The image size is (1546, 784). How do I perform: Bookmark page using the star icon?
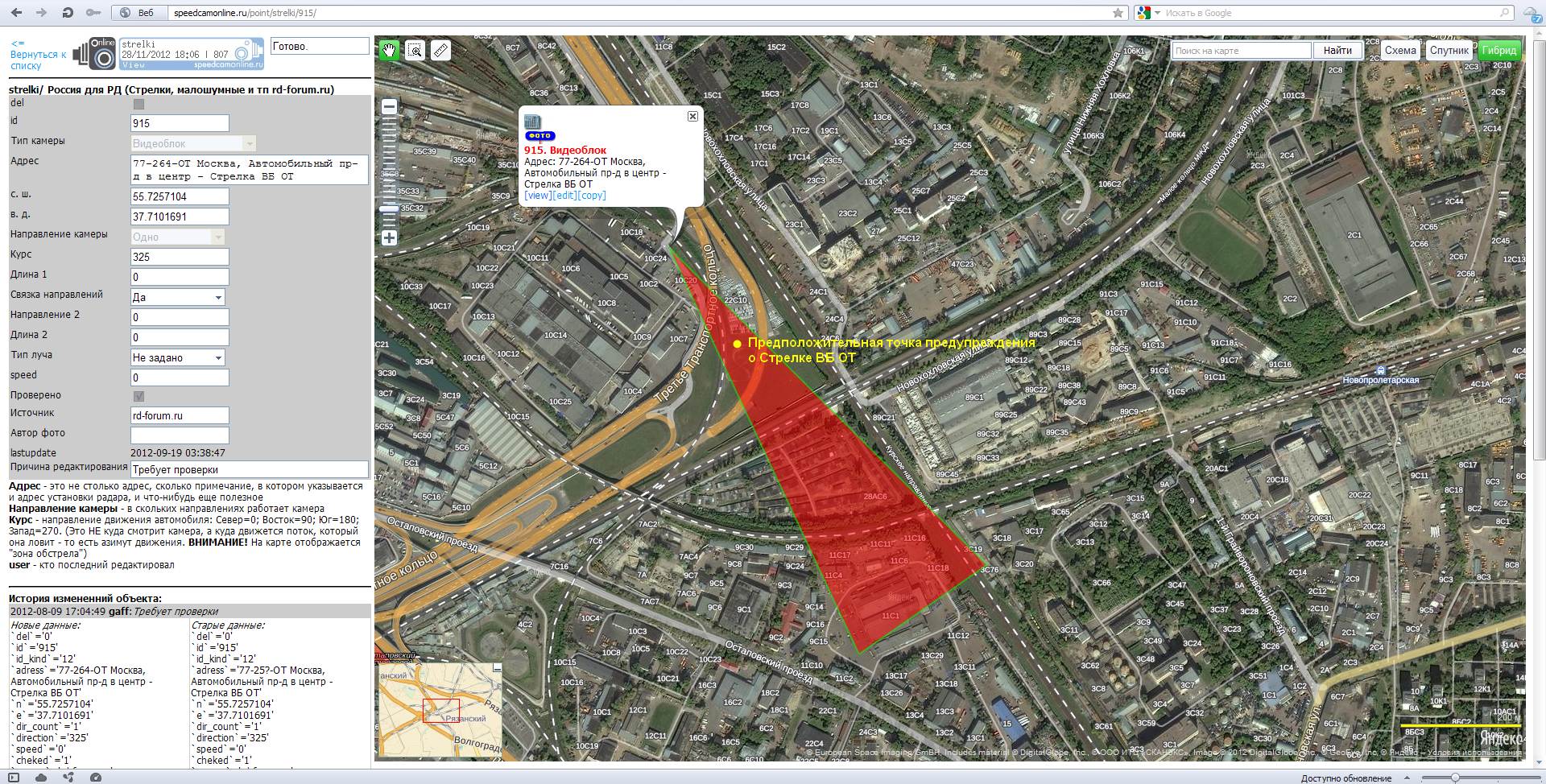pyautogui.click(x=1118, y=13)
